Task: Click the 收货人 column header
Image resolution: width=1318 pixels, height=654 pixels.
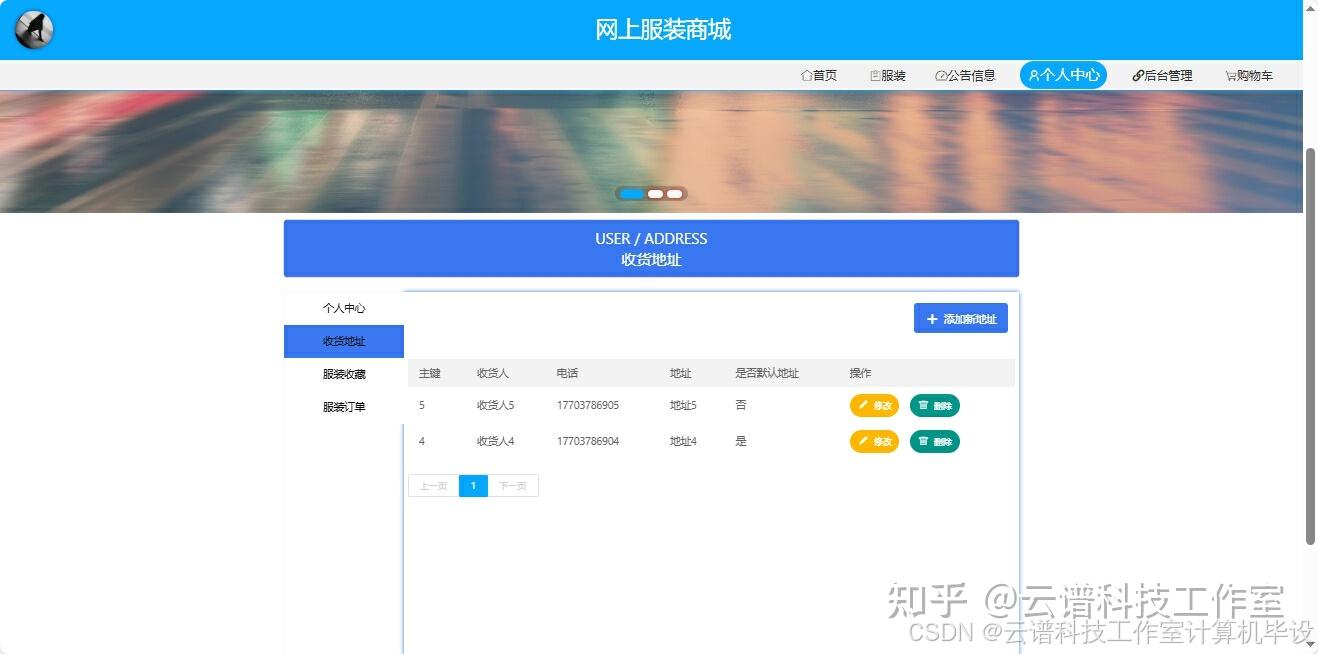Action: 493,373
